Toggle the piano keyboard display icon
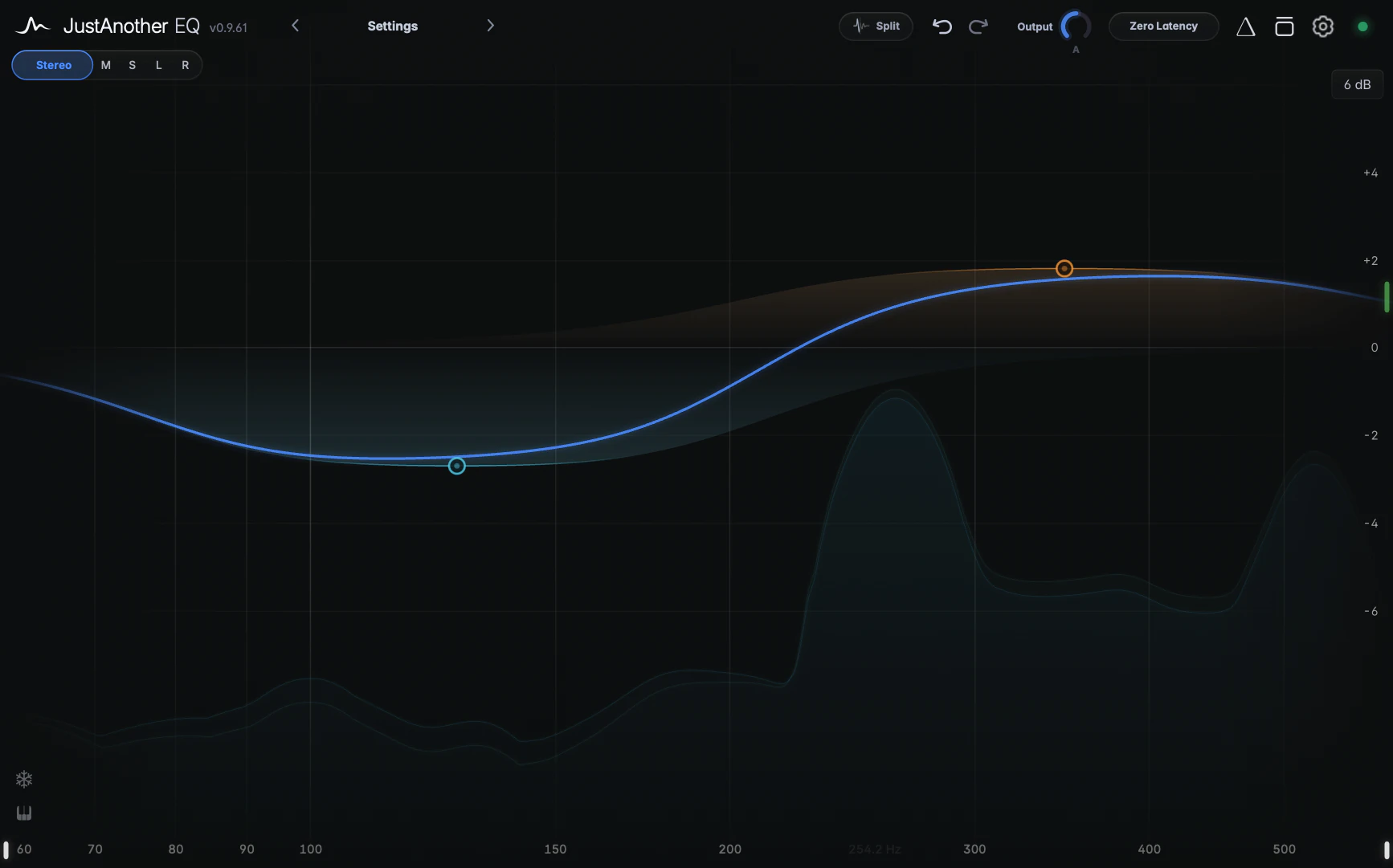This screenshot has height=868, width=1393. pos(24,813)
